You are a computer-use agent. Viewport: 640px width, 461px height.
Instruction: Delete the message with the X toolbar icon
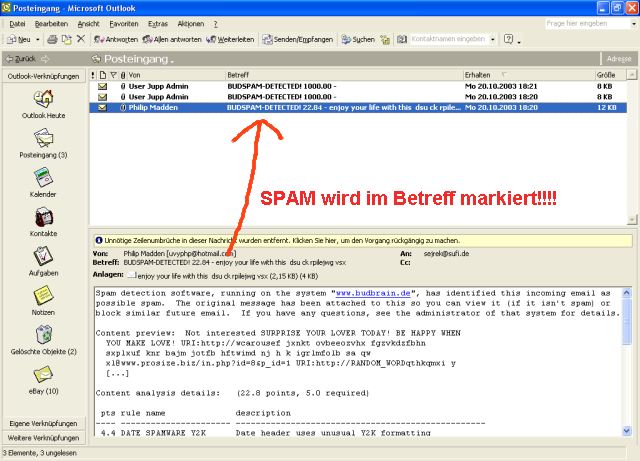pyautogui.click(x=80, y=40)
